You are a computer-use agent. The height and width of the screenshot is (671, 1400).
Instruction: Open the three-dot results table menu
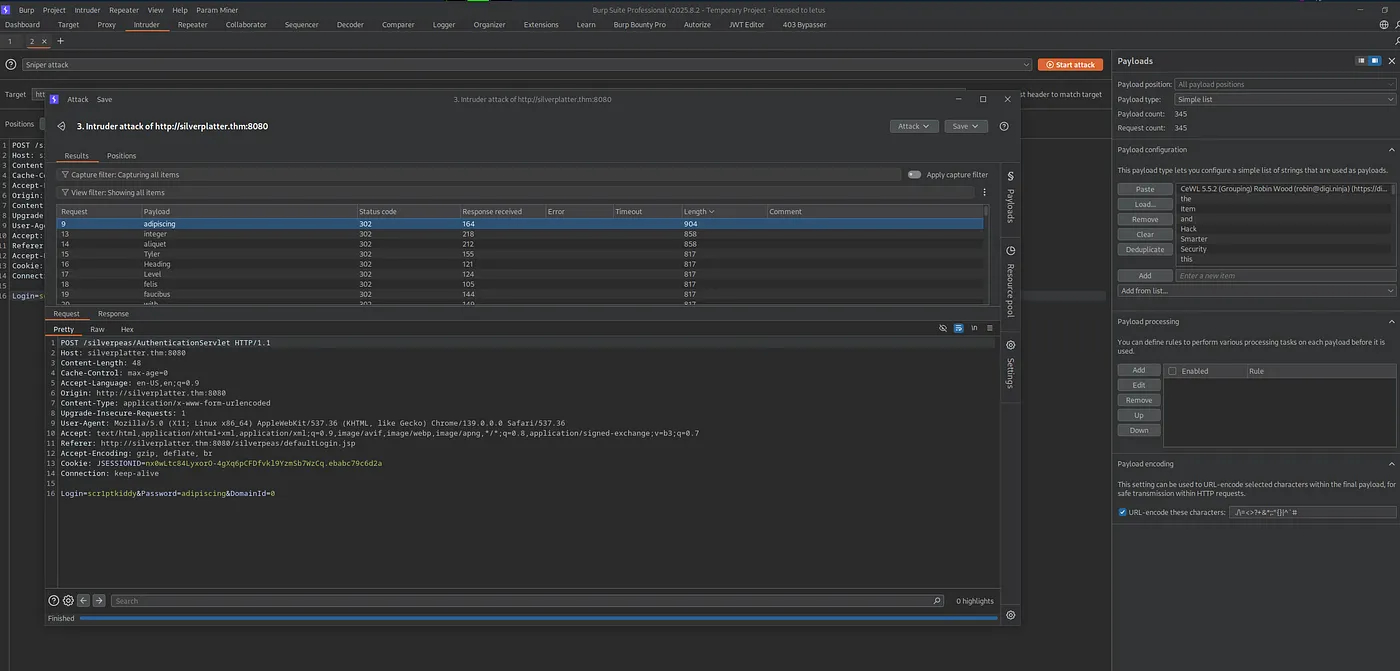(x=984, y=192)
